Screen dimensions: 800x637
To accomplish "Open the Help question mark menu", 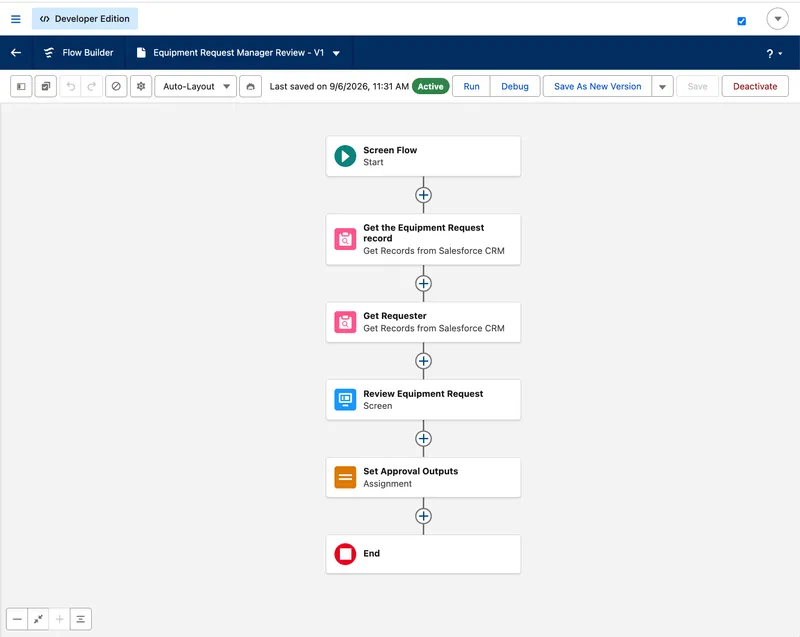I will [774, 53].
